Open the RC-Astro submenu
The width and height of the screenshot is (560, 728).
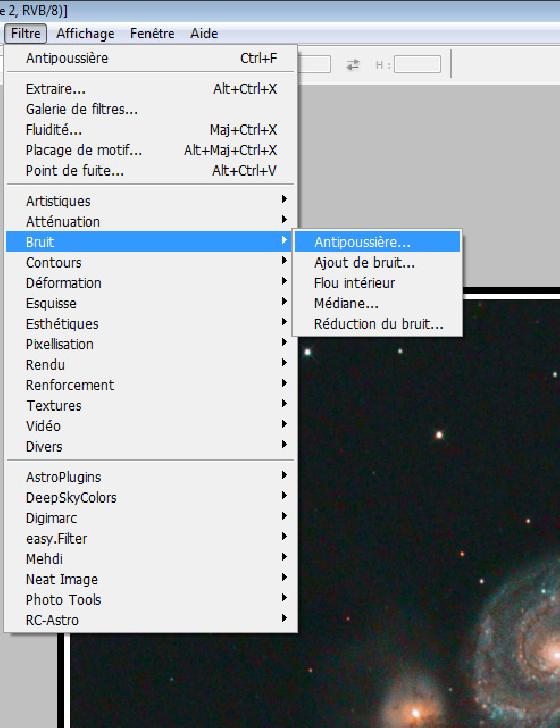pyautogui.click(x=151, y=620)
